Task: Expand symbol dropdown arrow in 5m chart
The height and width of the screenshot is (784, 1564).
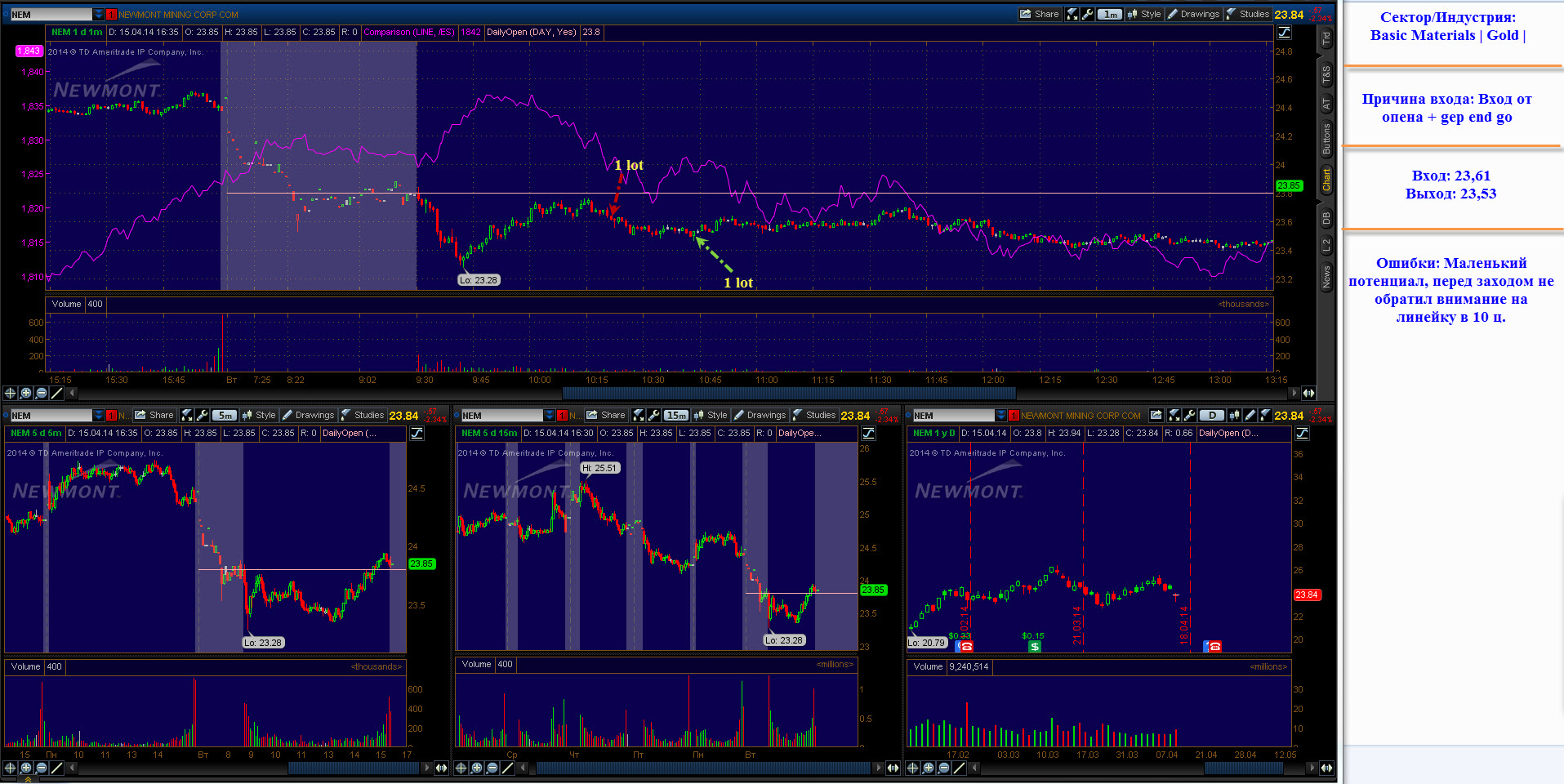Action: point(99,415)
